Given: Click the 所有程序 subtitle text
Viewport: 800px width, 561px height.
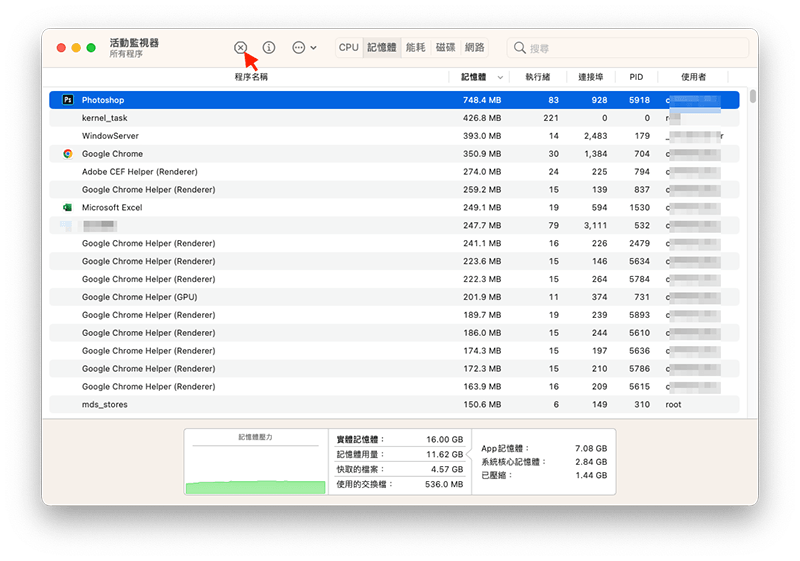Looking at the screenshot, I should pyautogui.click(x=126, y=54).
